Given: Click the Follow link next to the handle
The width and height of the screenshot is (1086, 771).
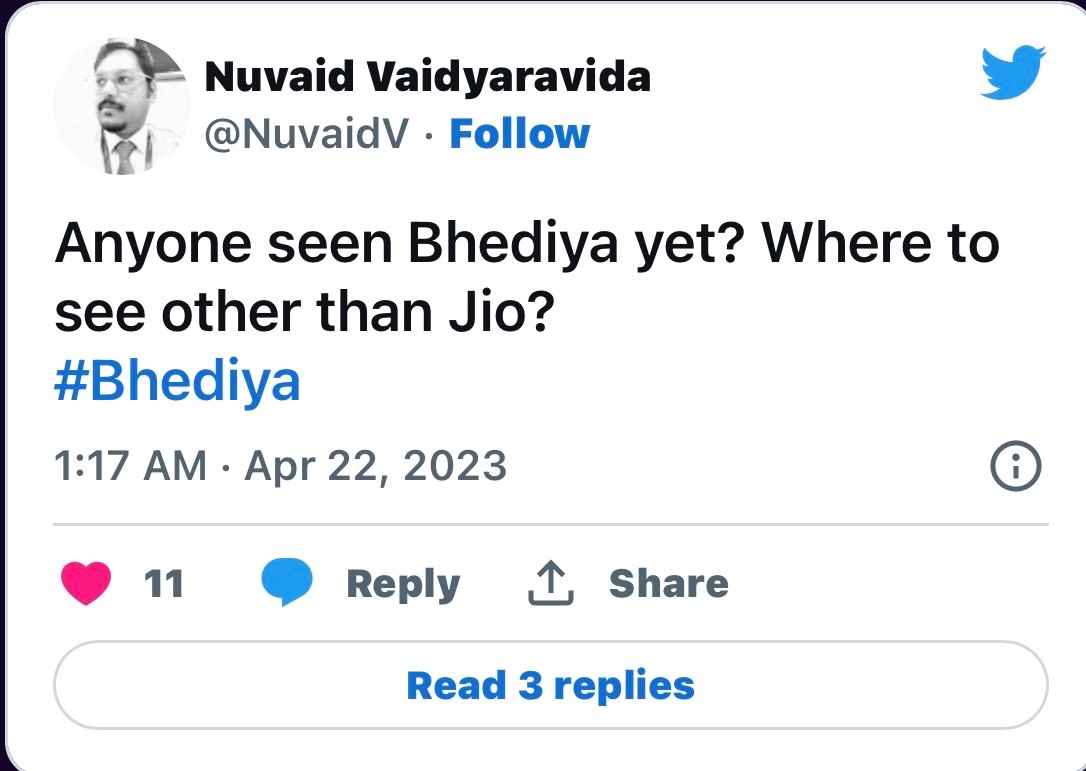Looking at the screenshot, I should click(x=521, y=132).
